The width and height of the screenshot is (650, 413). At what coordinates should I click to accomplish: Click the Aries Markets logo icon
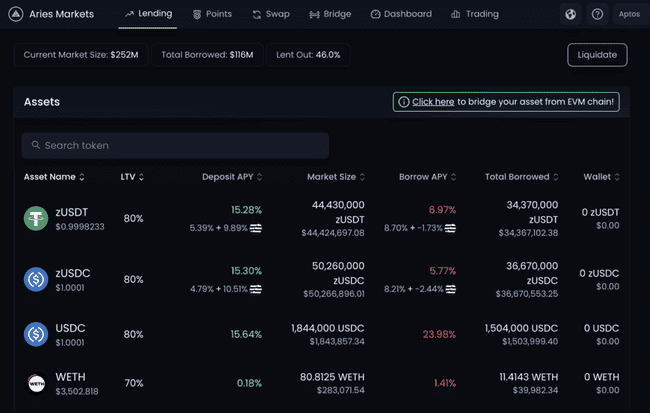pos(15,14)
